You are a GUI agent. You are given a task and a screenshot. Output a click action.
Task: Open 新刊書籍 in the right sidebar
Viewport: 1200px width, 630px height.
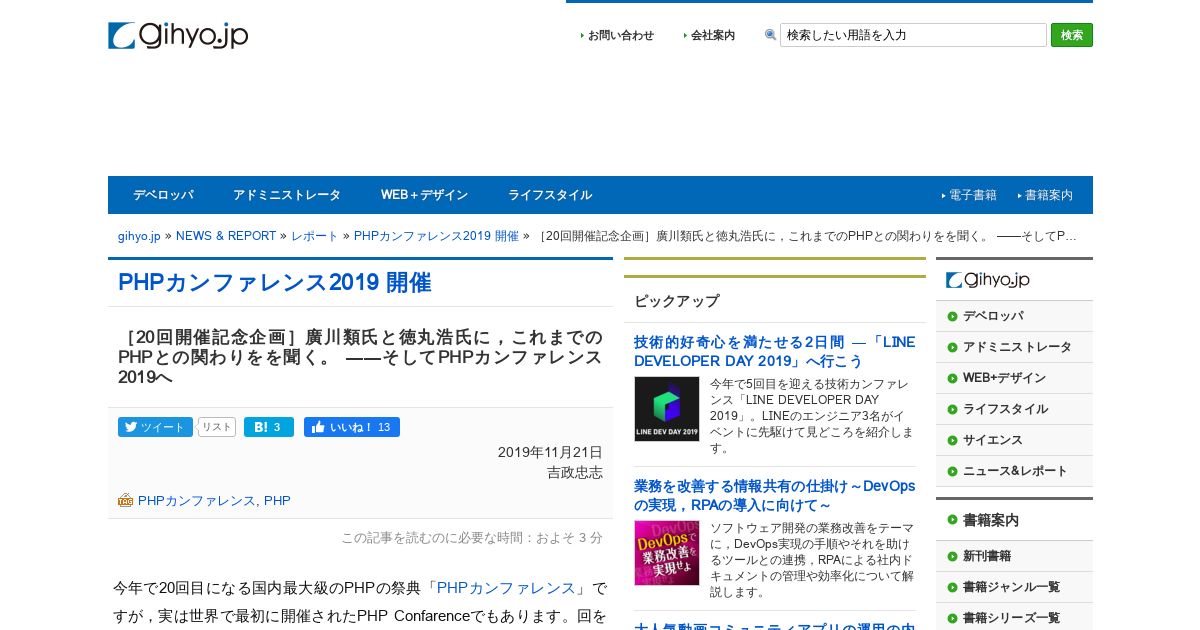tap(987, 556)
